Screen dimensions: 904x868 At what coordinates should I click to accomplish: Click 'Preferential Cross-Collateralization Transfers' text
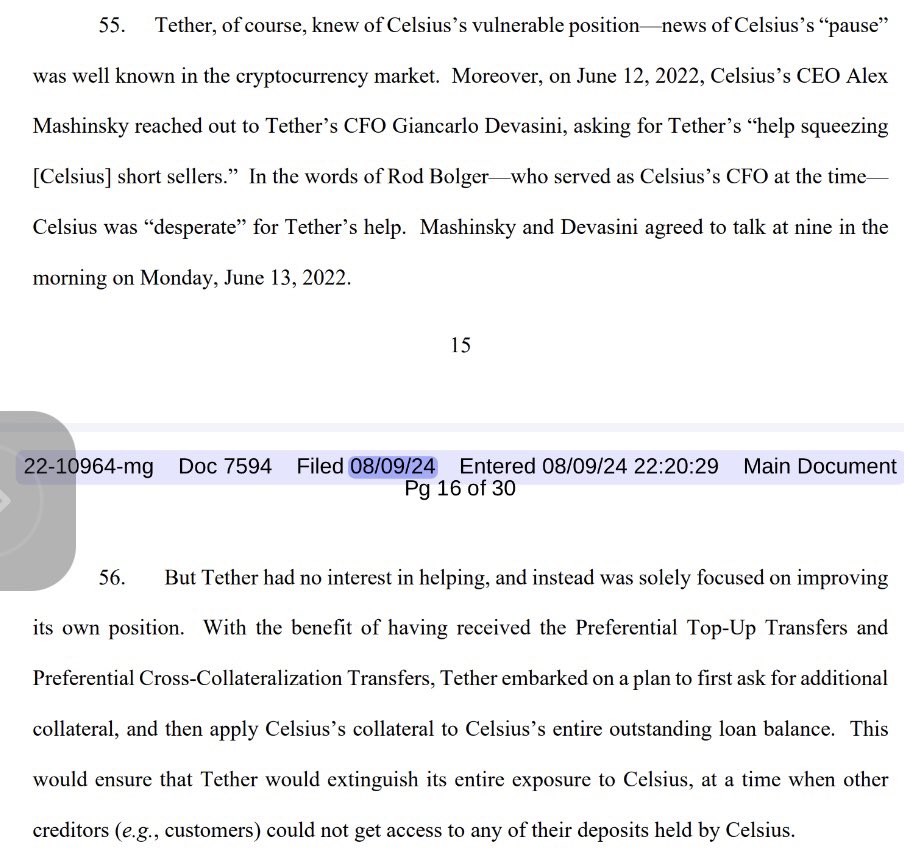233,678
